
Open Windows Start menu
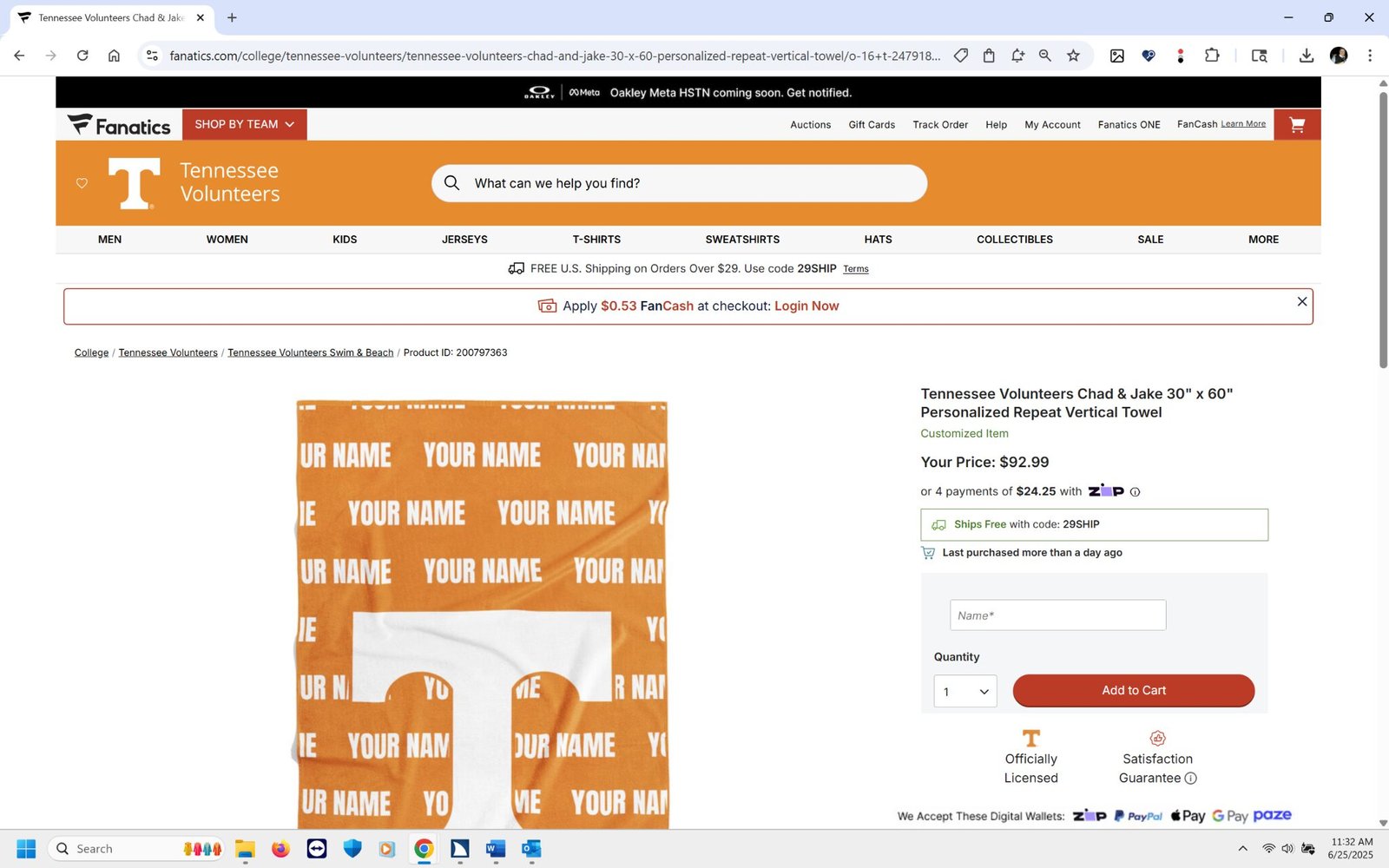(26, 849)
